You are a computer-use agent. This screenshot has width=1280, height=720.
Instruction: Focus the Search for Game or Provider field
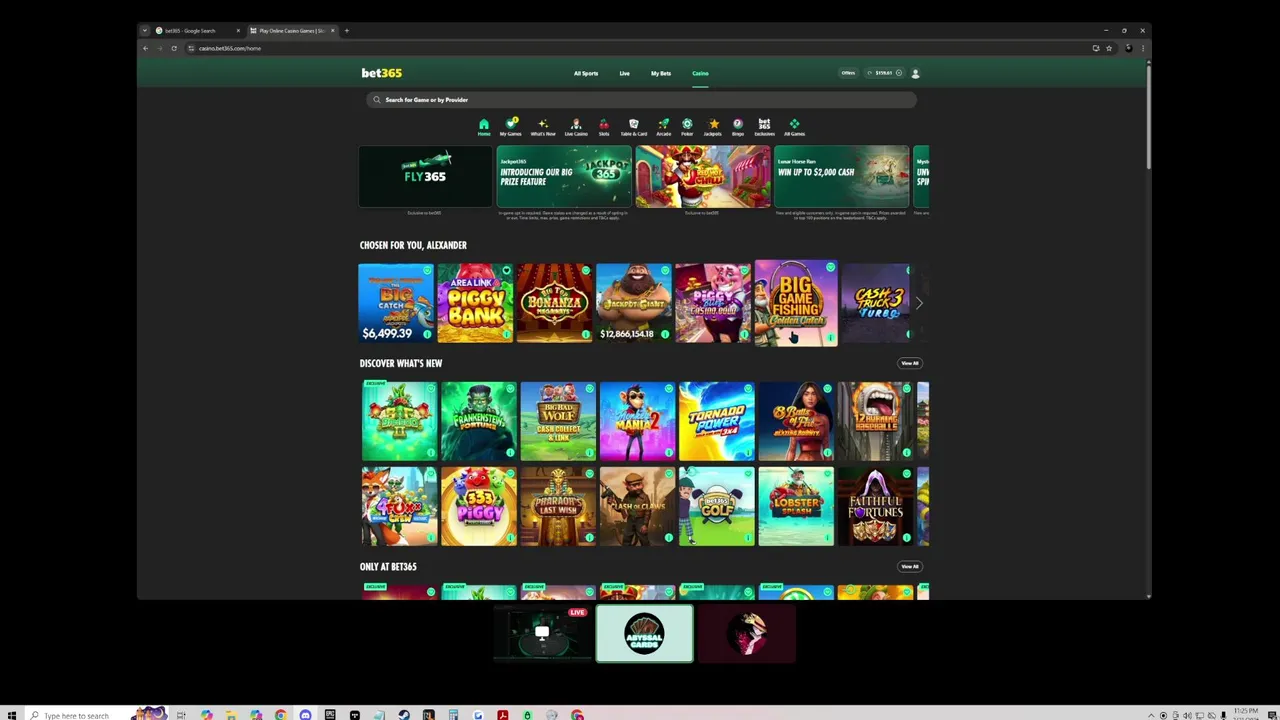pyautogui.click(x=640, y=99)
